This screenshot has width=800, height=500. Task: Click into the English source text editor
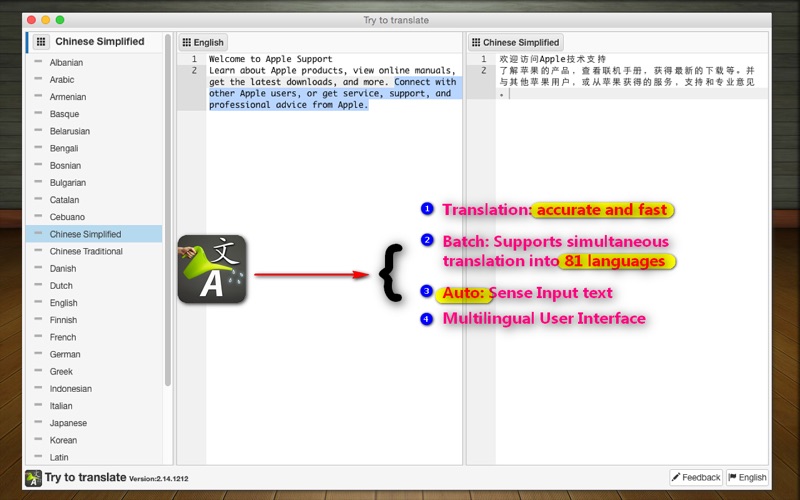point(334,259)
